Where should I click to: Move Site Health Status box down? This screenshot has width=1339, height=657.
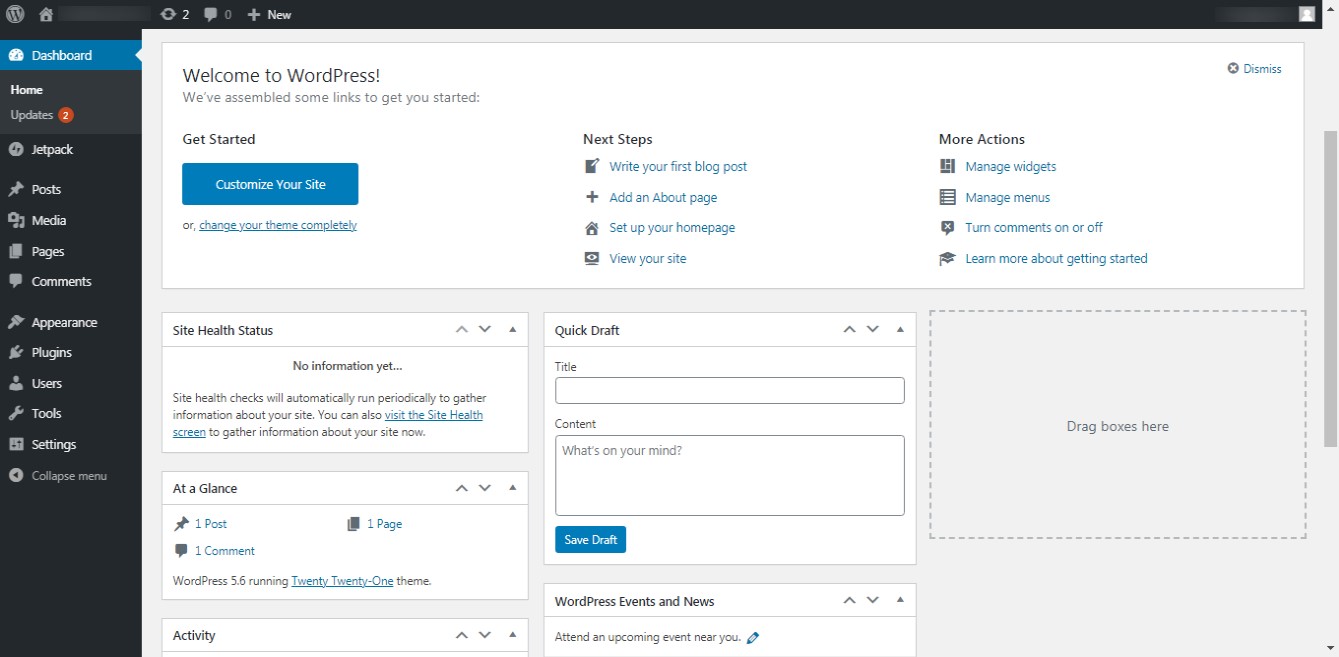(x=485, y=329)
